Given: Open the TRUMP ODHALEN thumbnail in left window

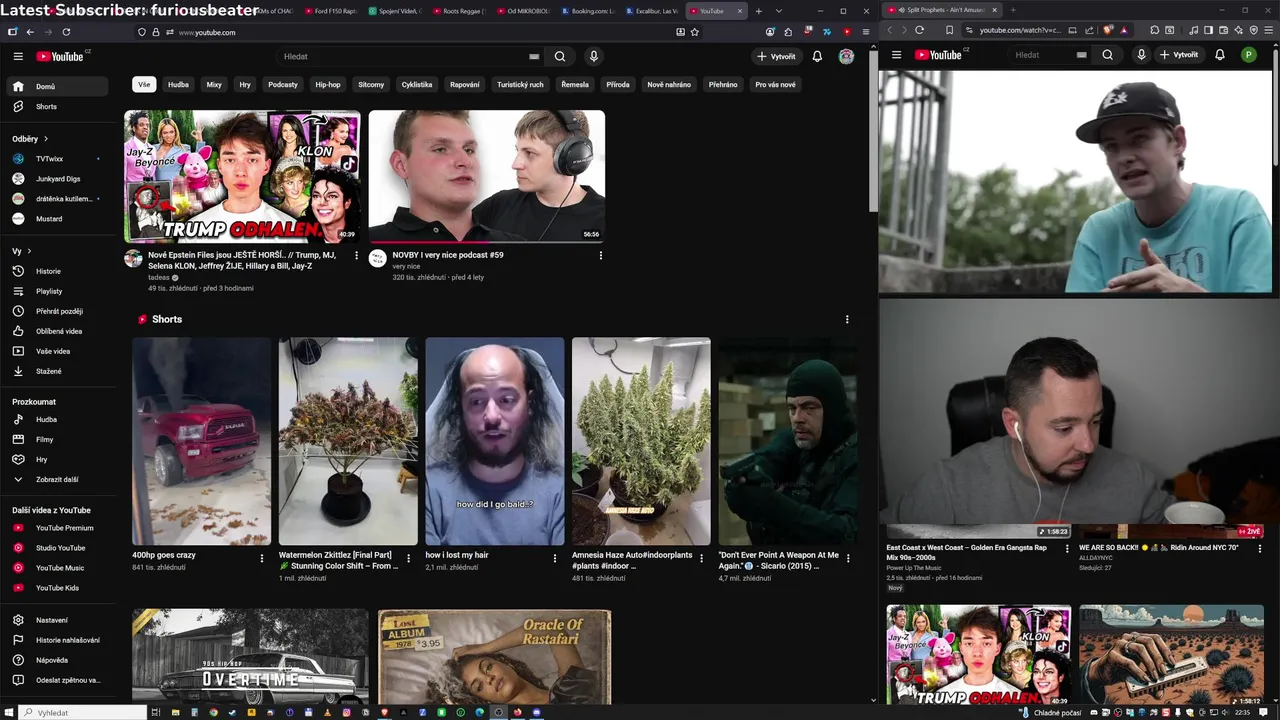Looking at the screenshot, I should pos(242,177).
